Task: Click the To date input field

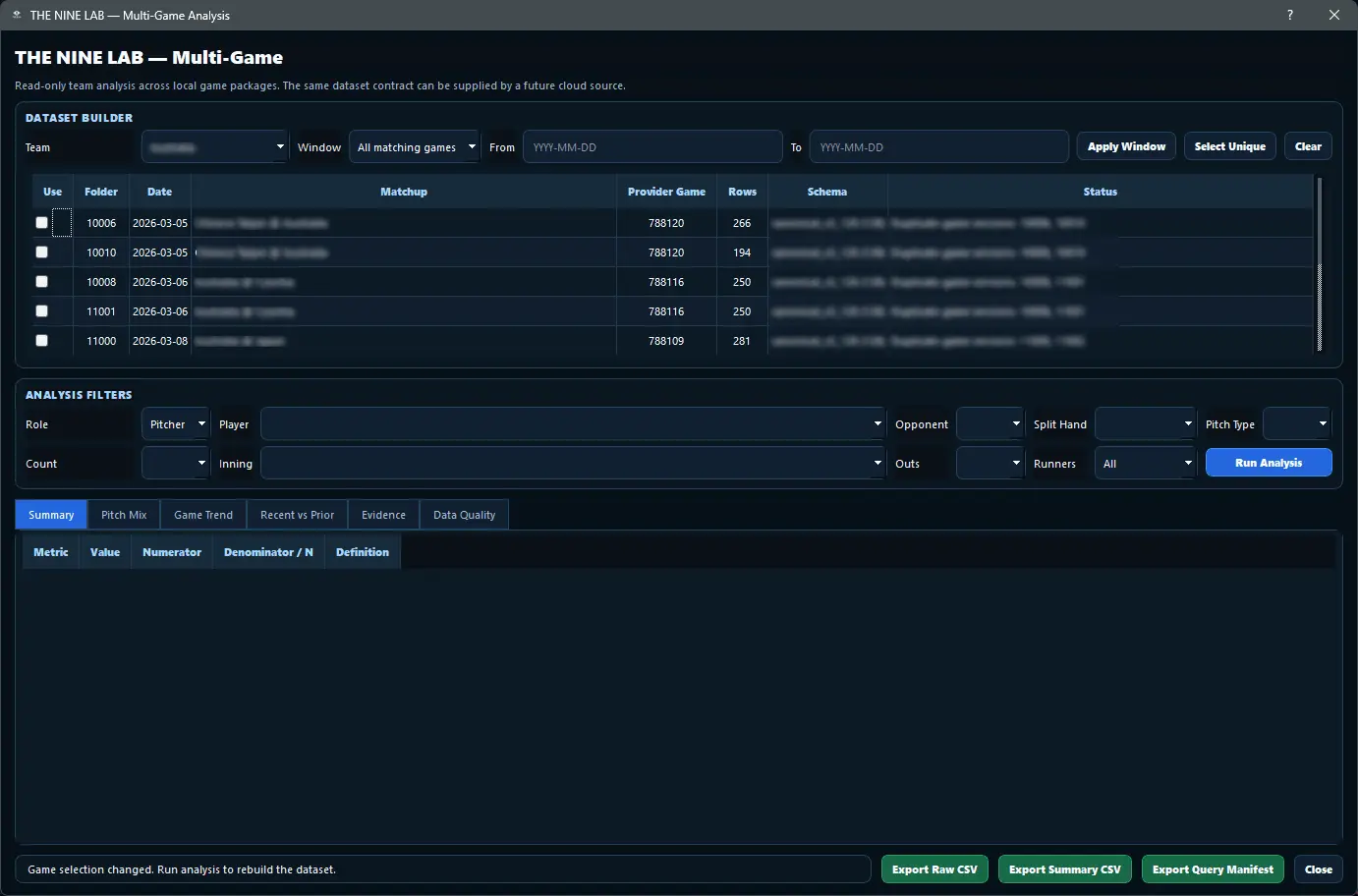Action: tap(938, 147)
